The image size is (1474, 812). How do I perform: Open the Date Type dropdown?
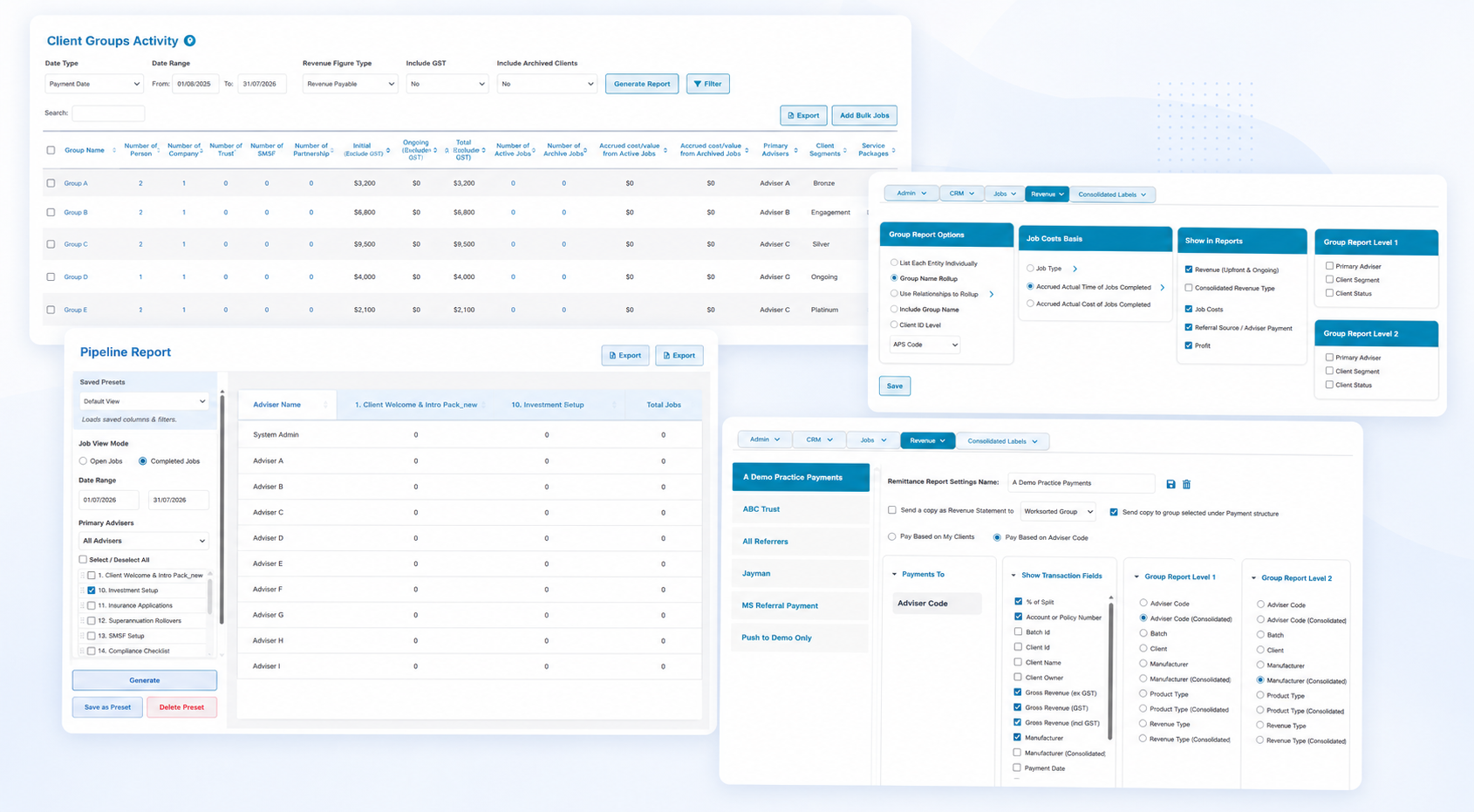(x=93, y=84)
